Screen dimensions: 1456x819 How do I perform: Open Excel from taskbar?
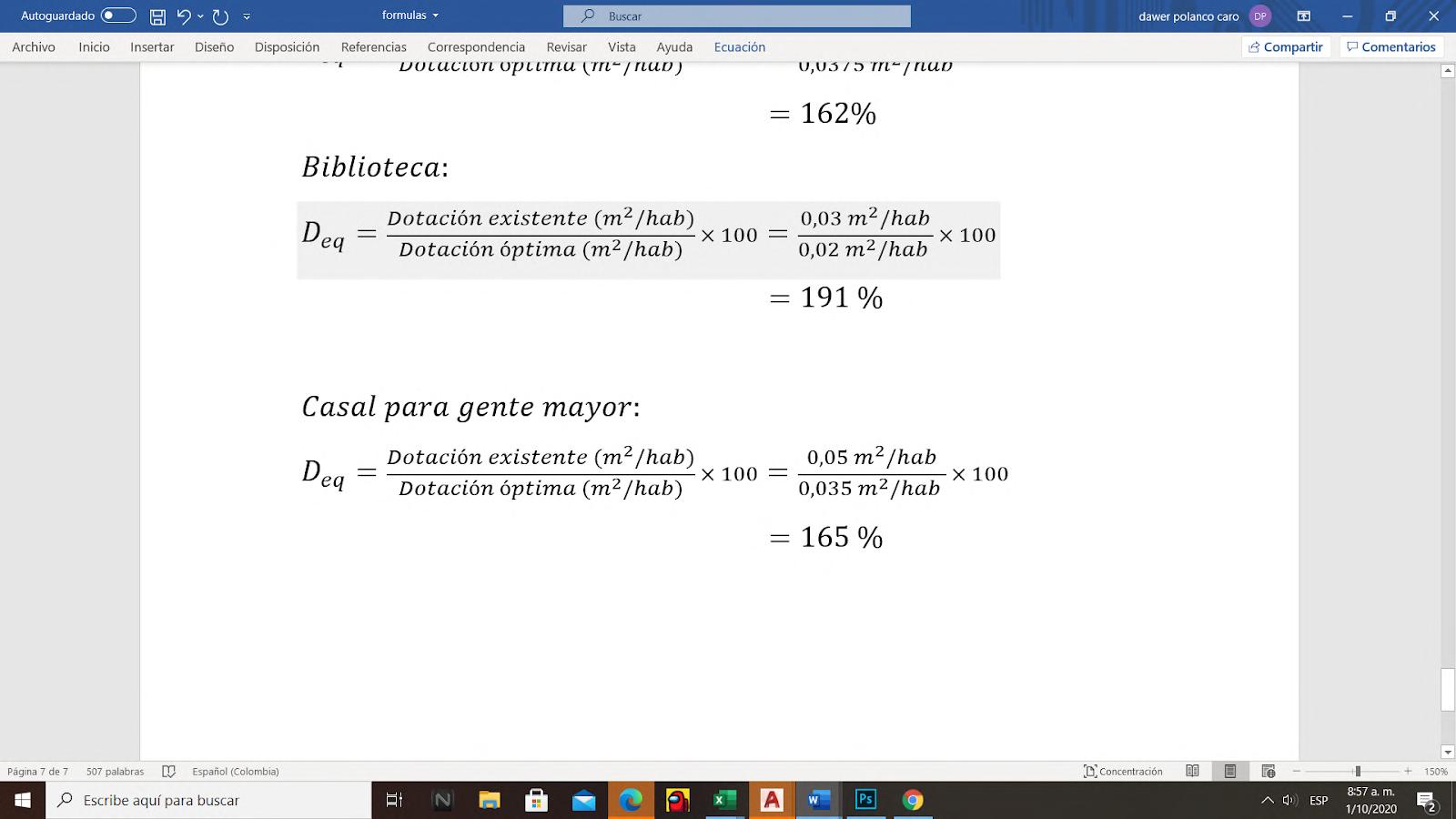click(724, 800)
